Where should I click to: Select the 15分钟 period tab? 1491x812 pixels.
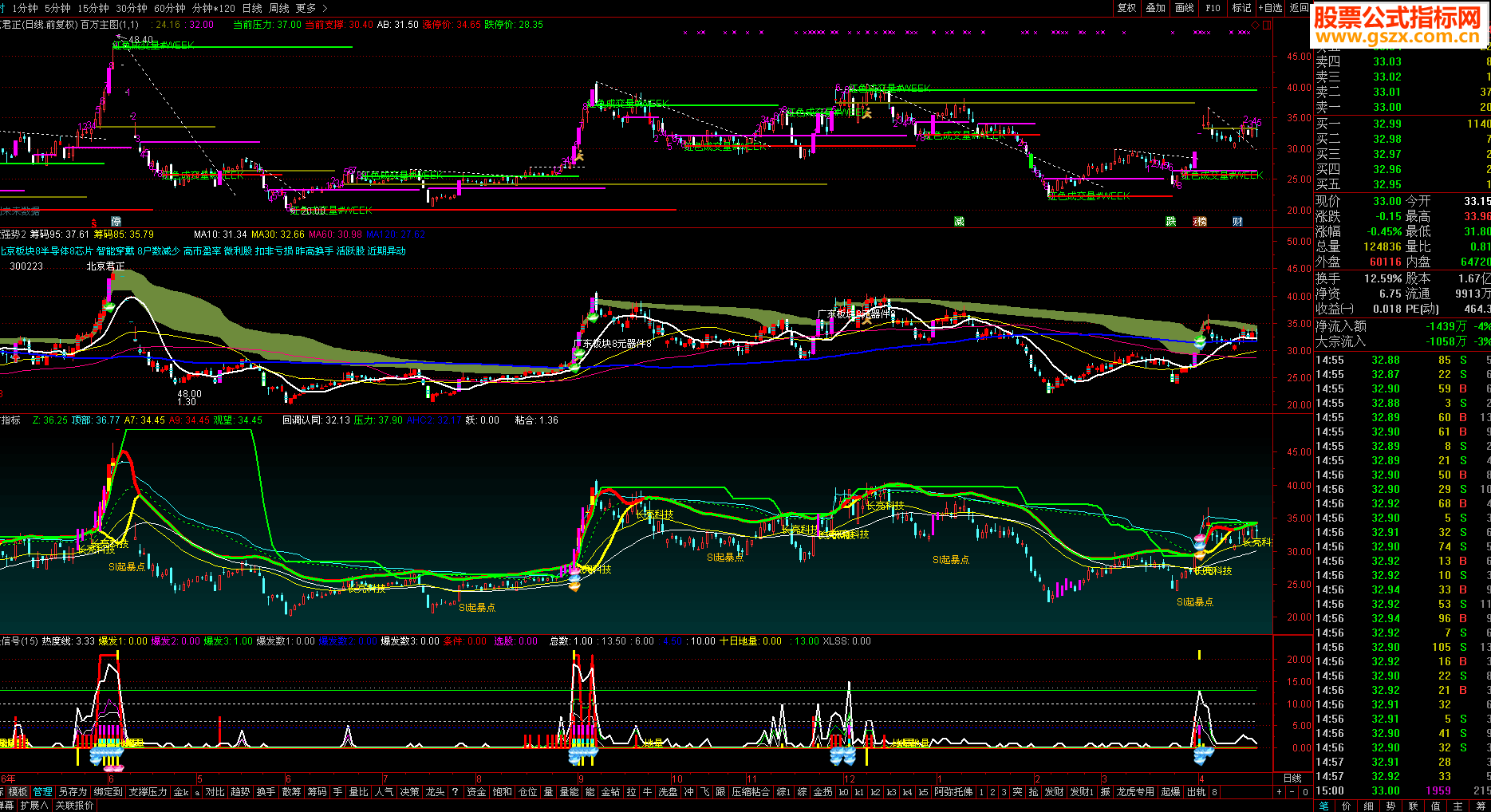point(93,8)
